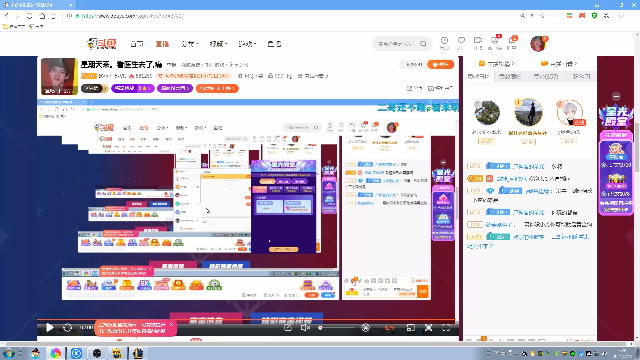This screenshot has height=360, width=640.
Task: Click the rank-two contributor landscape avatar
Action: coord(487,112)
